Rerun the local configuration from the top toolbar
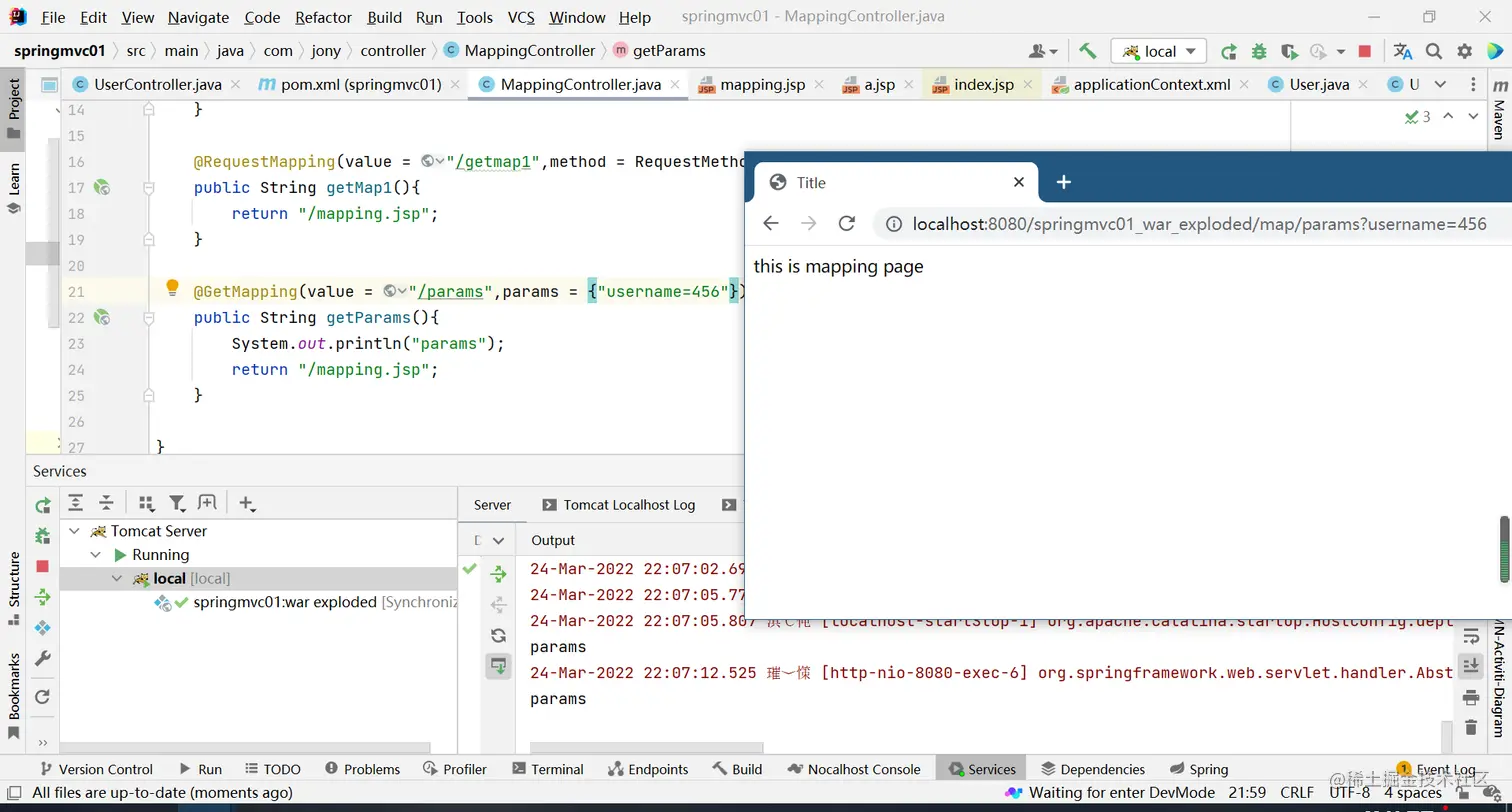This screenshot has height=812, width=1512. 1229,51
